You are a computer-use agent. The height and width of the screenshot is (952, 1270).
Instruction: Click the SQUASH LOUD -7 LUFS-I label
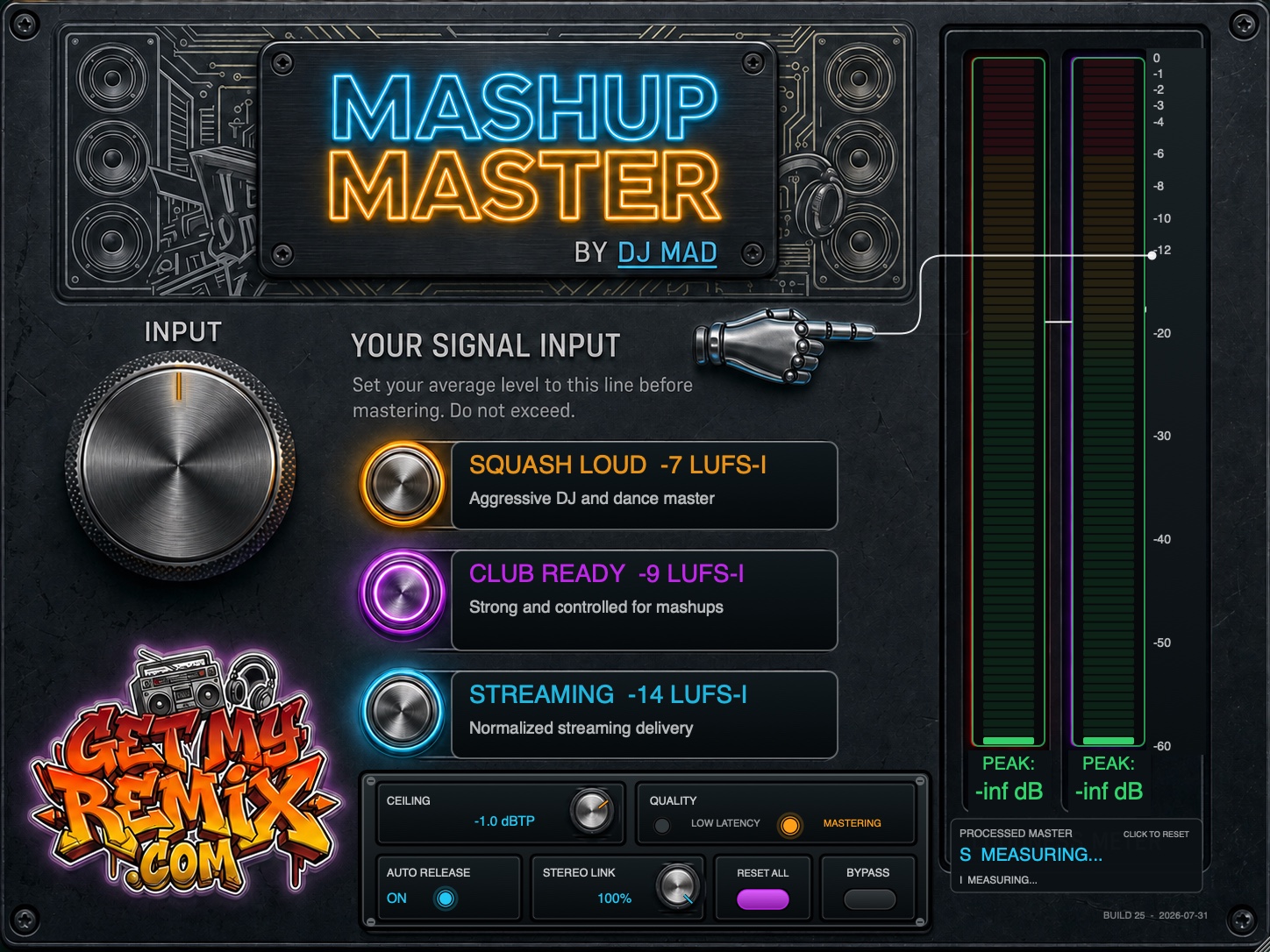pos(617,465)
